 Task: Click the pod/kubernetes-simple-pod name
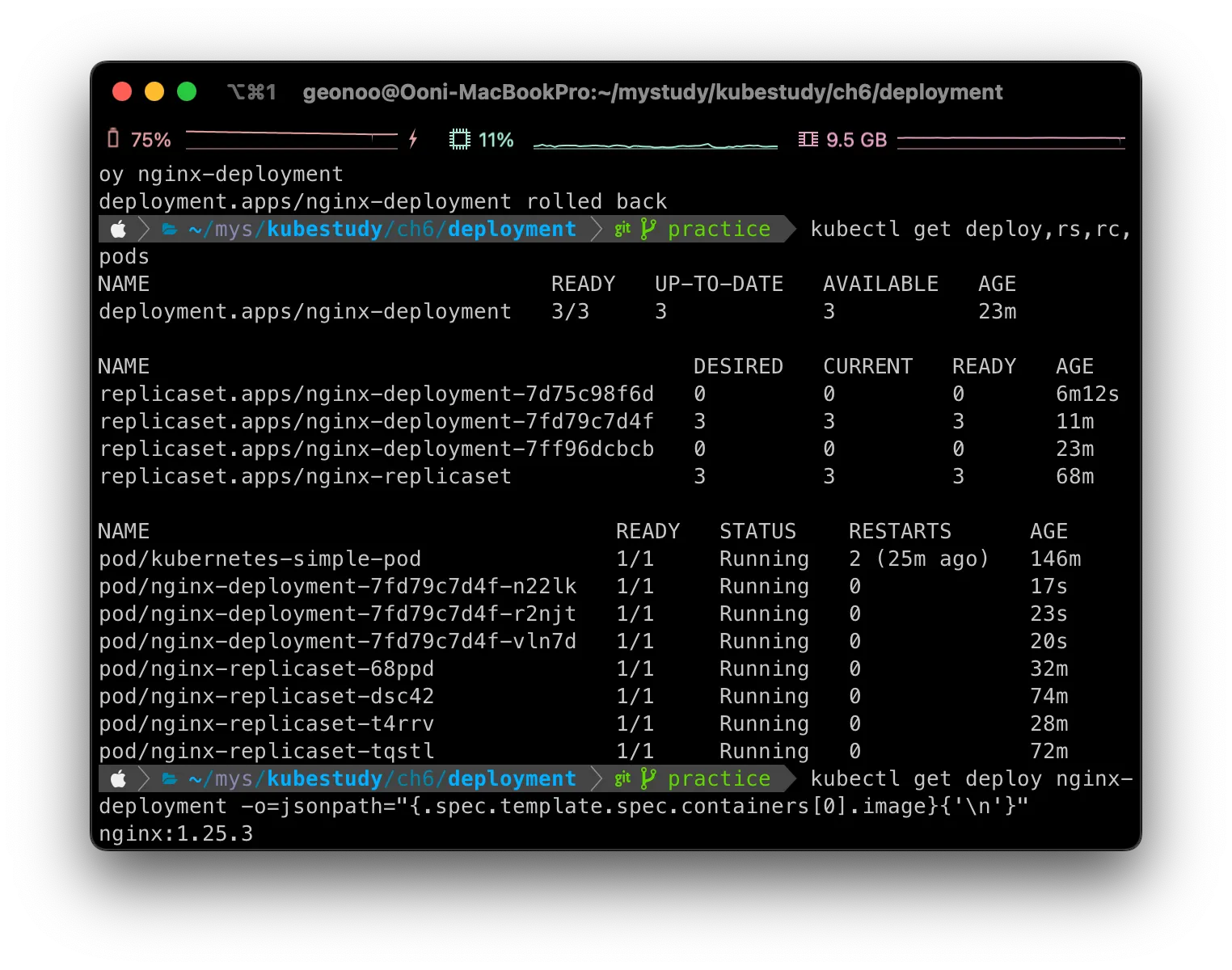click(x=260, y=559)
